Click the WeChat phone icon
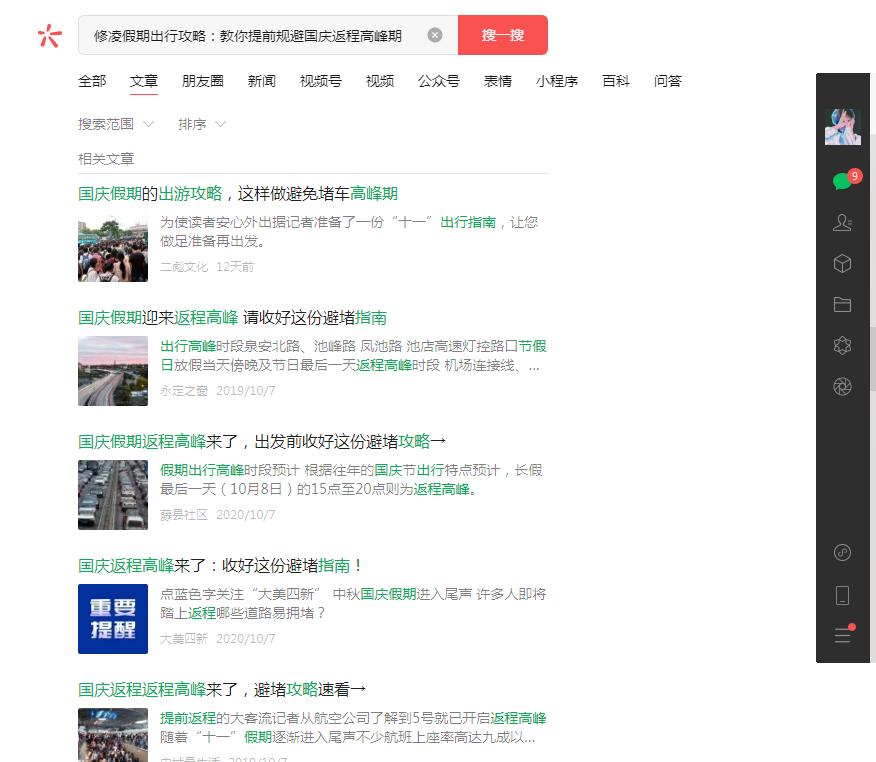Viewport: 876px width, 762px height. 842,596
